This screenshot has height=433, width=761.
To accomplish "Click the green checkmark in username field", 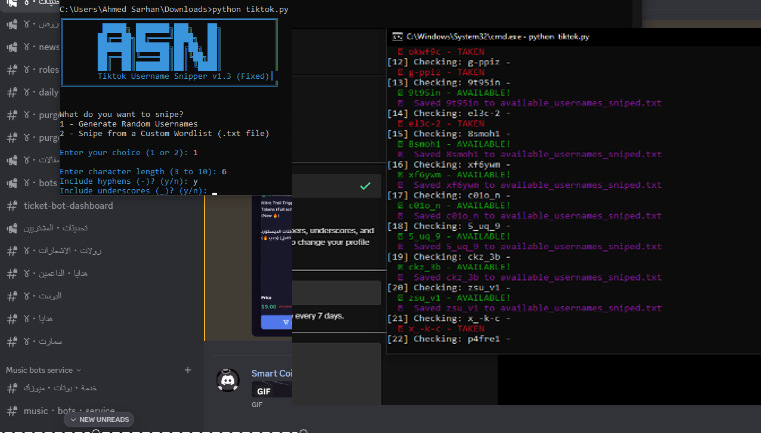I will point(365,185).
